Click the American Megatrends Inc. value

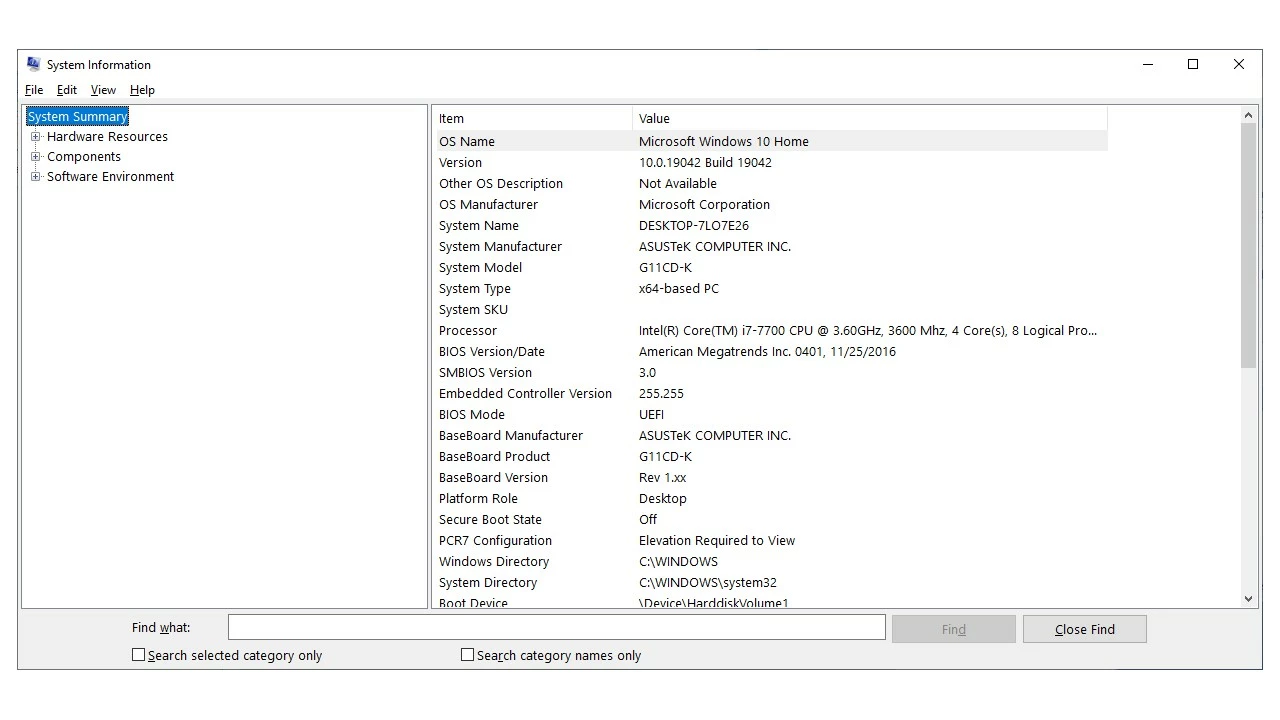(x=767, y=351)
